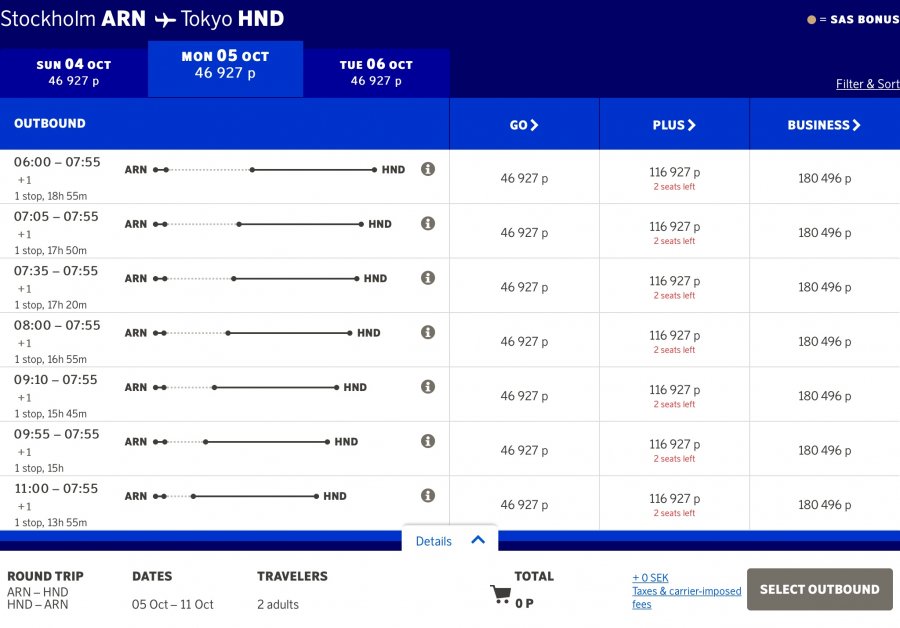The width and height of the screenshot is (900, 628).
Task: Open Taxes & carrier-imposed fees link
Action: pos(686,597)
